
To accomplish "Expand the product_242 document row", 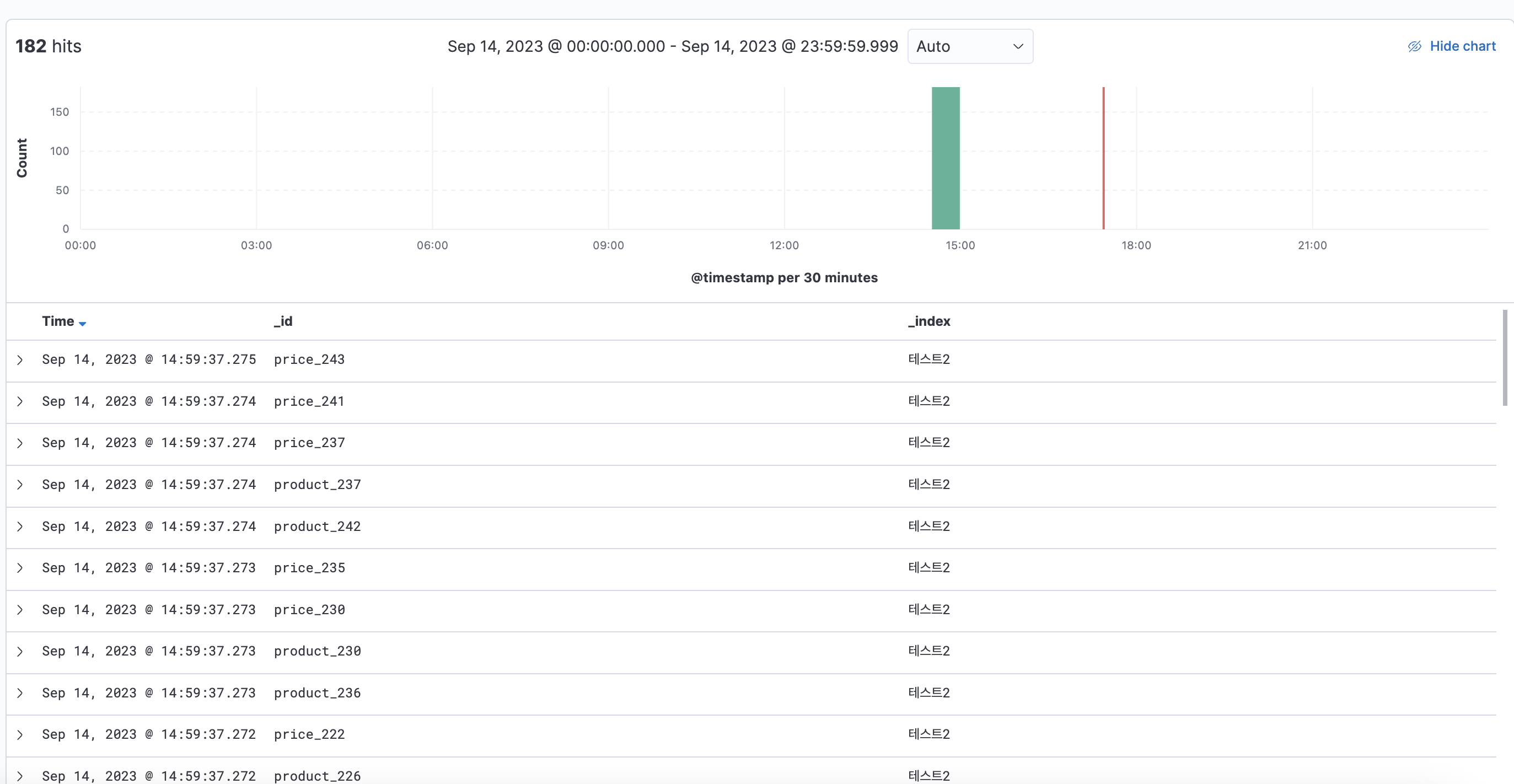I will click(20, 527).
